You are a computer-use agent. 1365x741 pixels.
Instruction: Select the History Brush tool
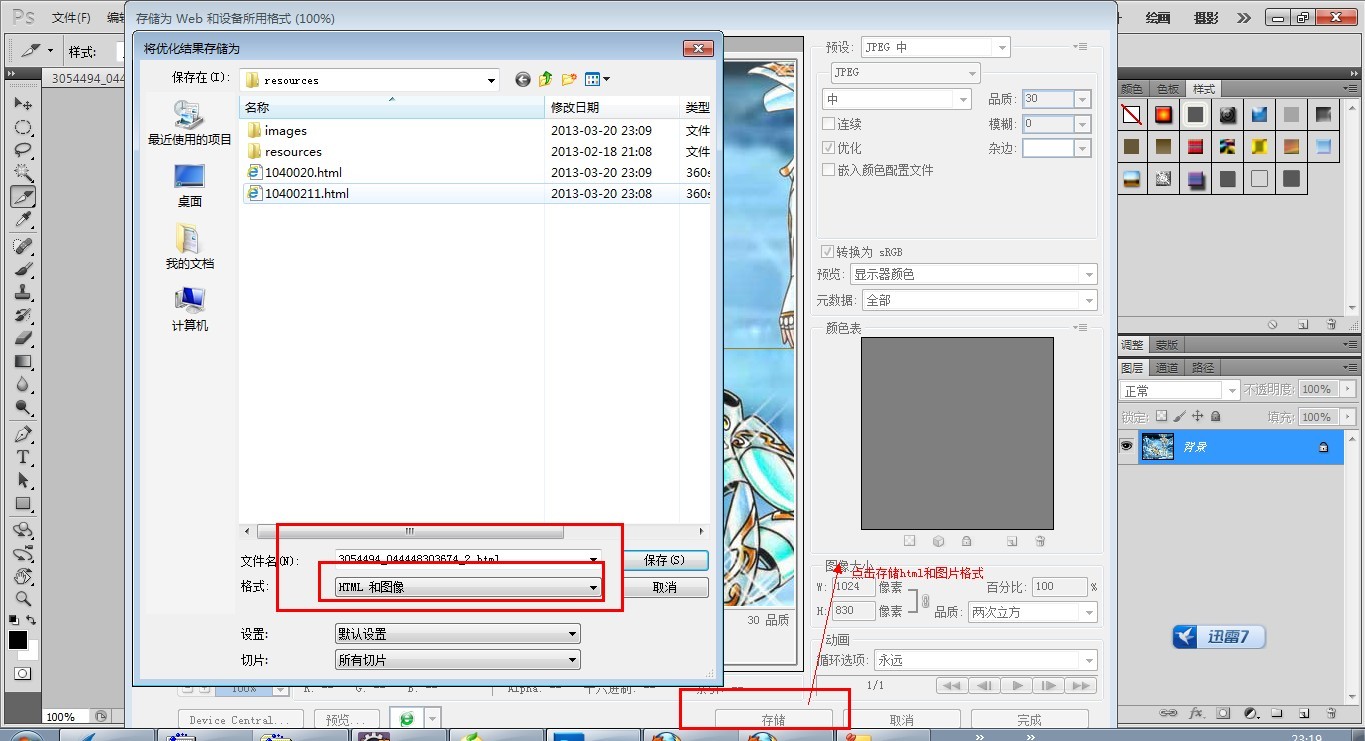coord(23,315)
